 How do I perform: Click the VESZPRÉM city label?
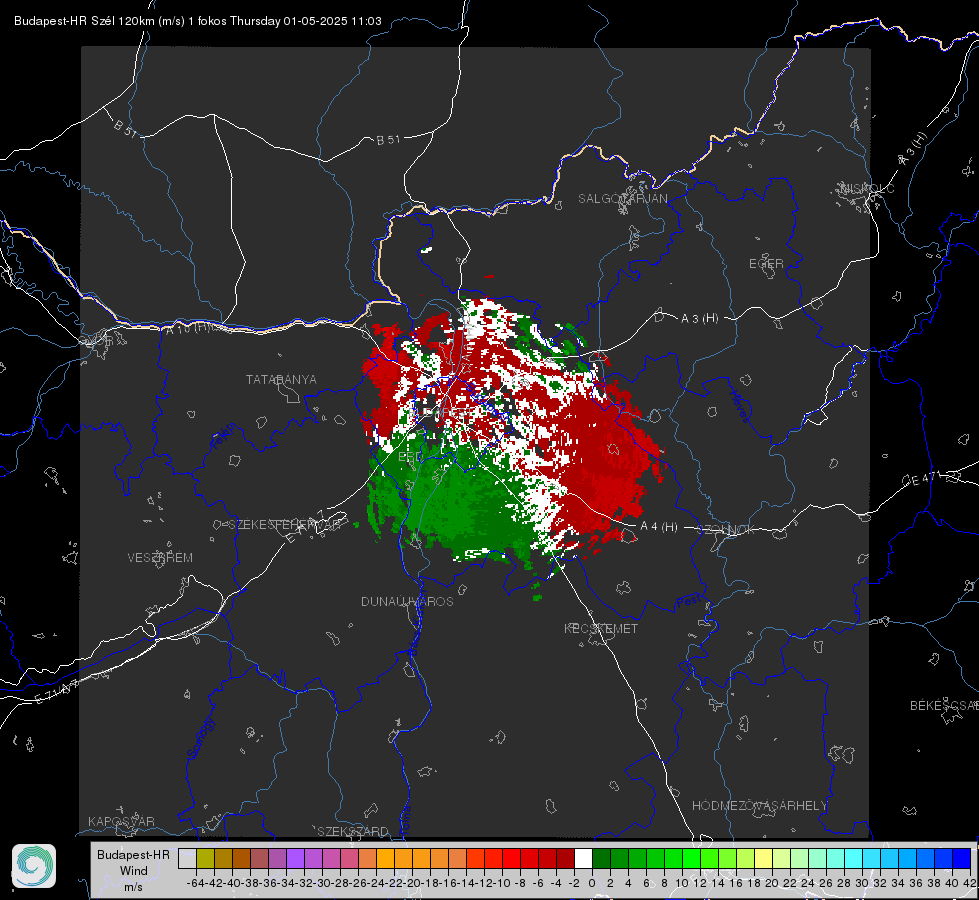click(160, 557)
